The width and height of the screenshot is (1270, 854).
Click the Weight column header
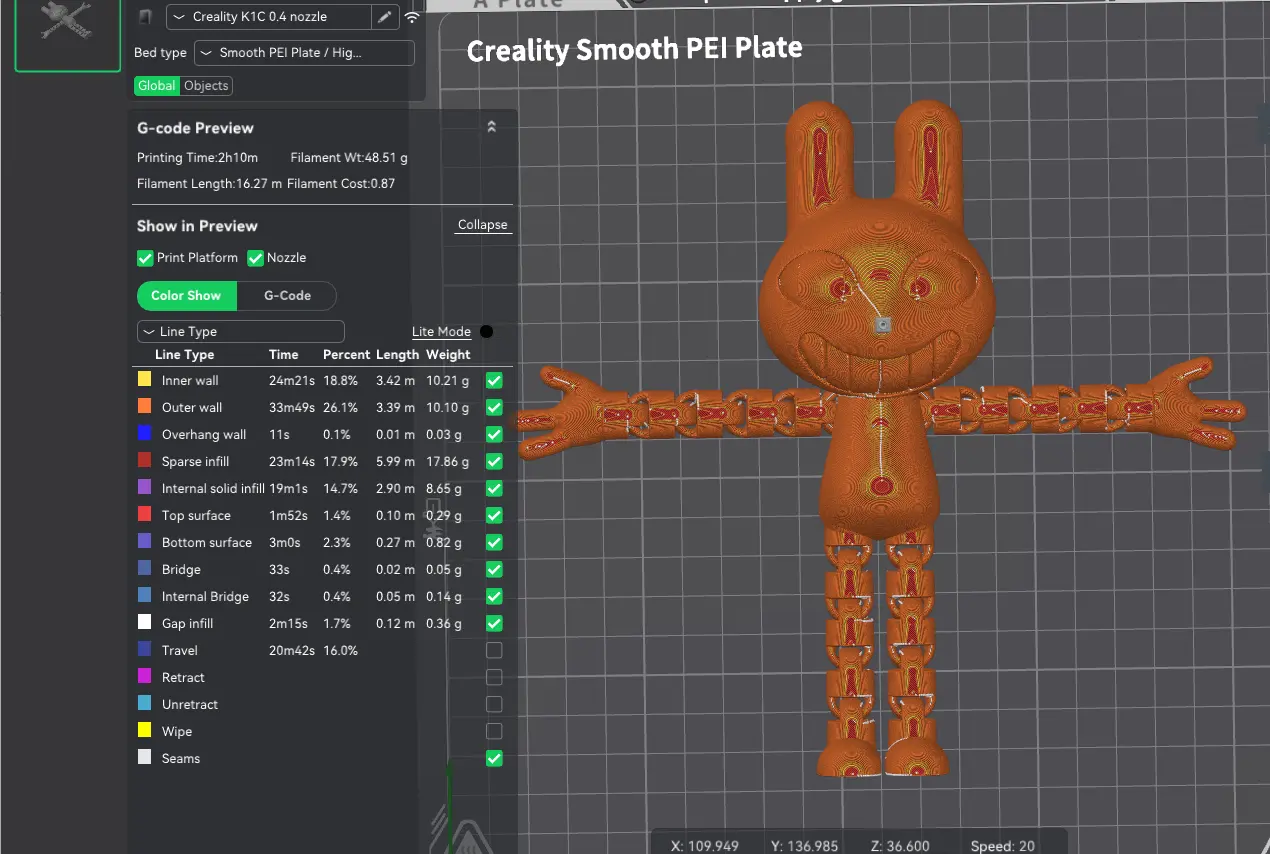point(448,355)
